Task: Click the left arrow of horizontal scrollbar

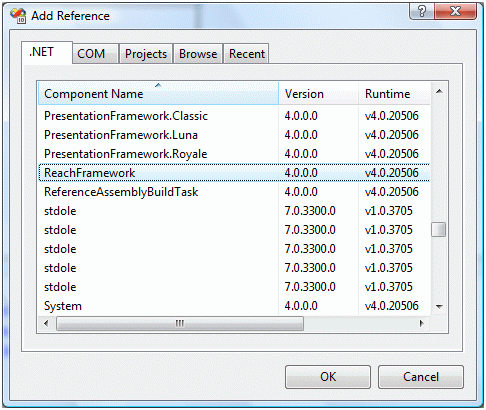Action: click(46, 323)
